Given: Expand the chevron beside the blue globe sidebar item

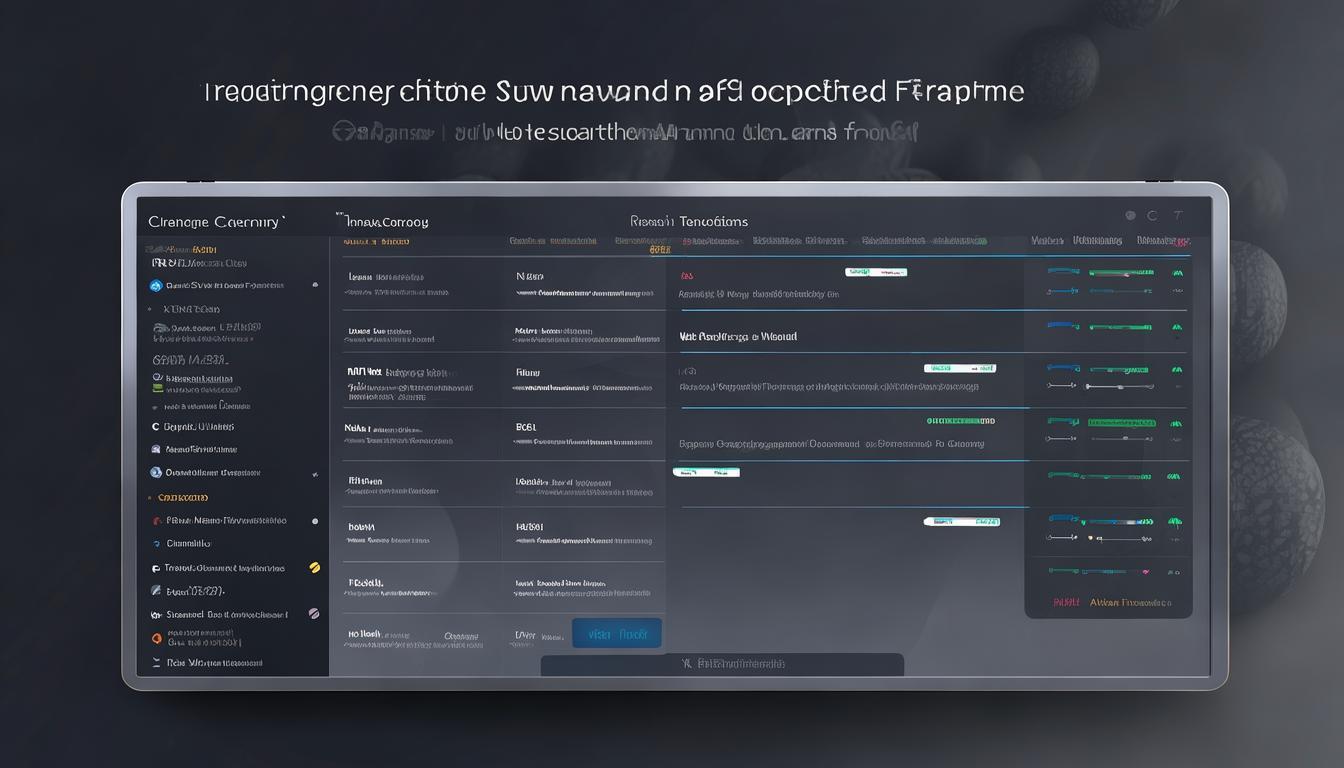Looking at the screenshot, I should [x=315, y=473].
